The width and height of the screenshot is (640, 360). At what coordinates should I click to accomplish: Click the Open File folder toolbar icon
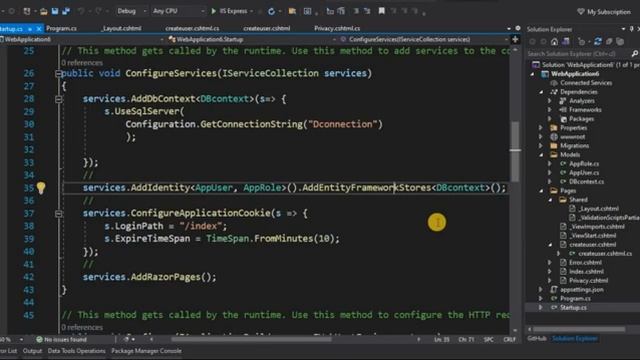click(43, 11)
